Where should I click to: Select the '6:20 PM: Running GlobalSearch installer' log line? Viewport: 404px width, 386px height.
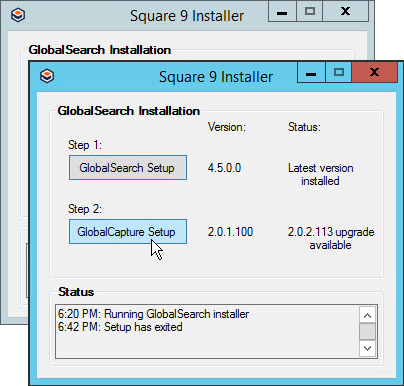(153, 314)
